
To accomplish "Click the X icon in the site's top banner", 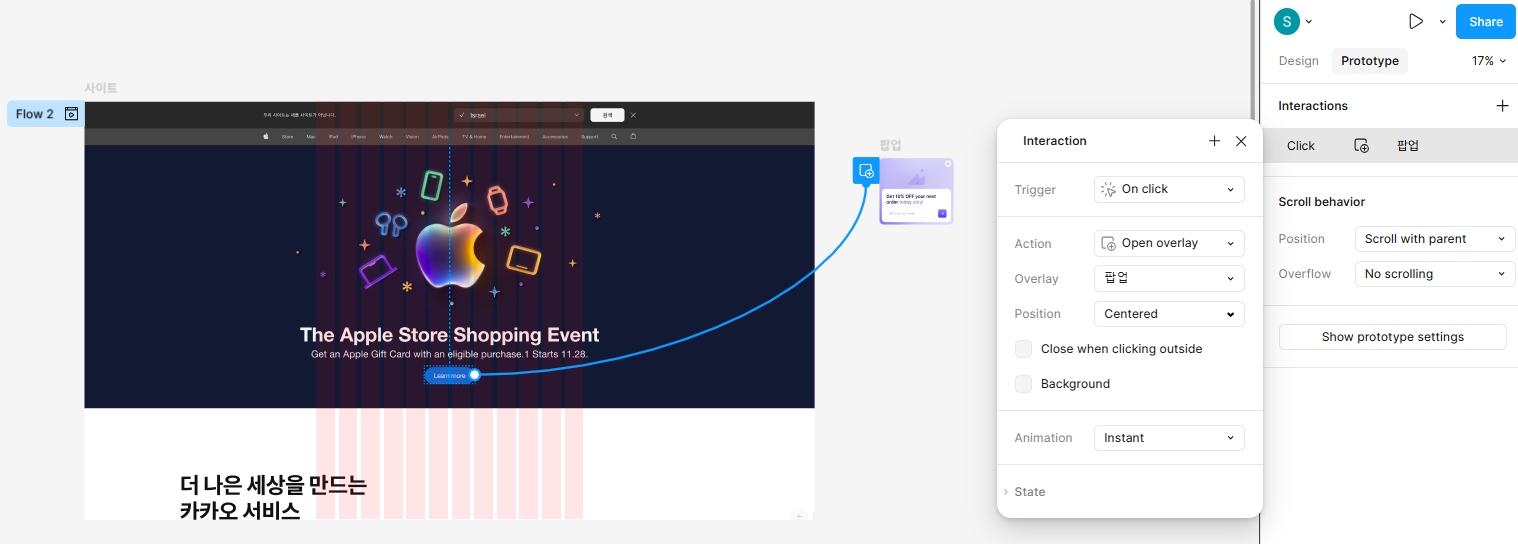I will tap(633, 115).
